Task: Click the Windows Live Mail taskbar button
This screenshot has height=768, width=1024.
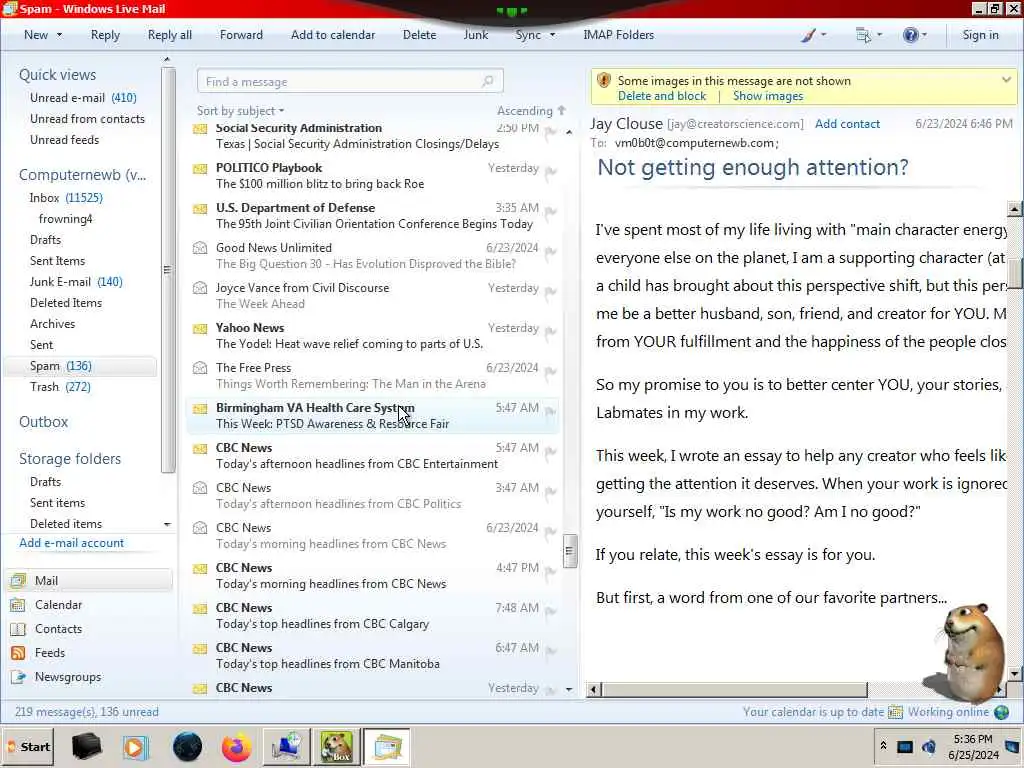Action: (387, 747)
